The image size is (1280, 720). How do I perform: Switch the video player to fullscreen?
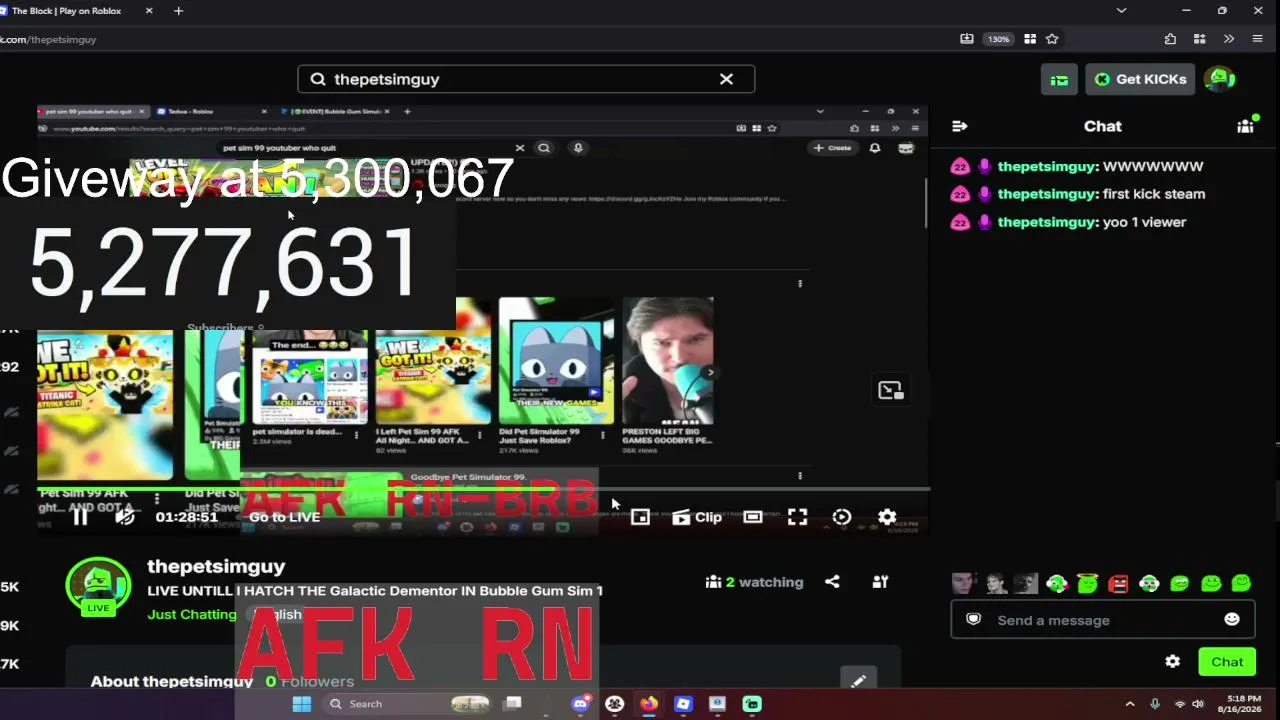[797, 517]
